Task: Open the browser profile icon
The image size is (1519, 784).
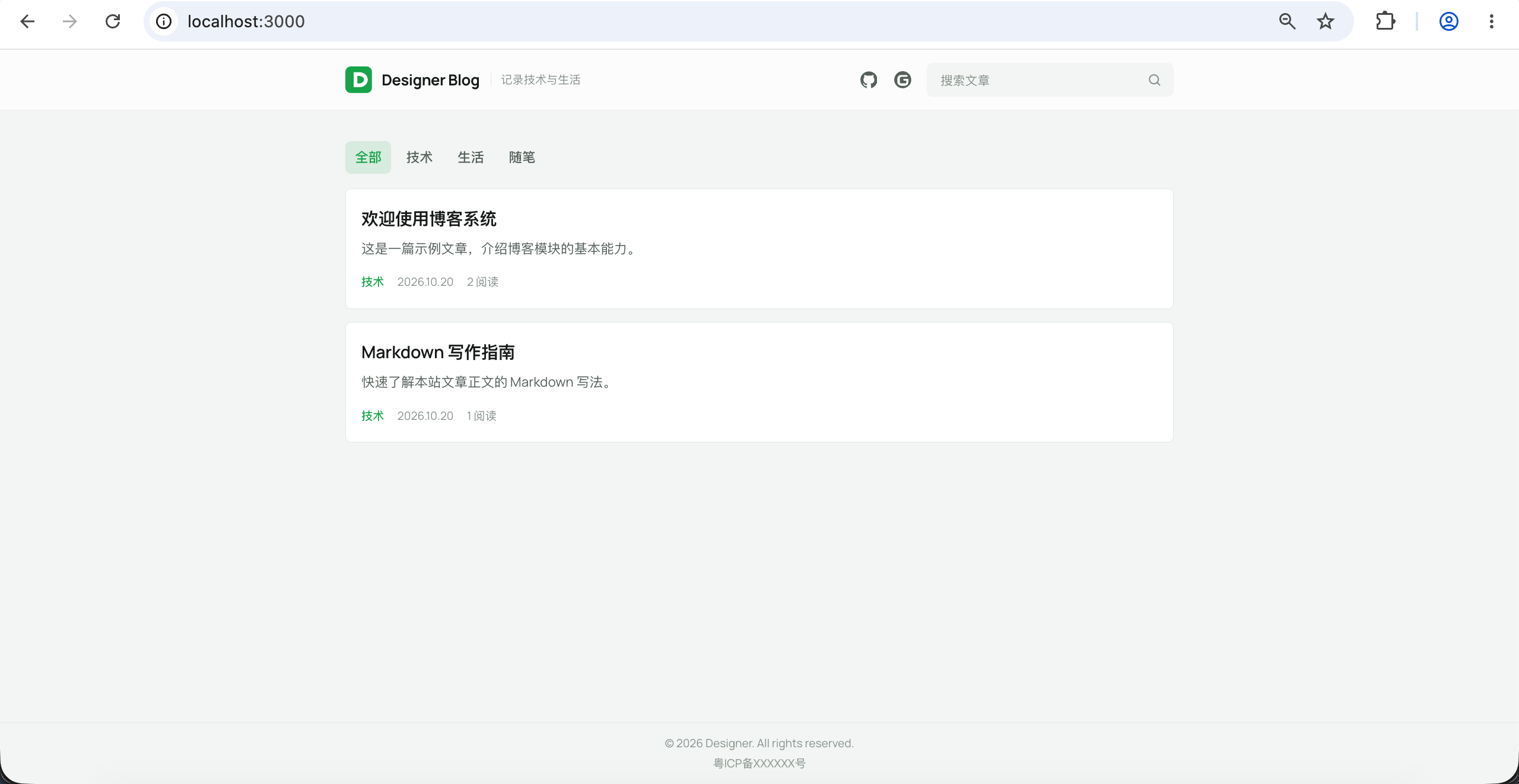Action: tap(1448, 22)
